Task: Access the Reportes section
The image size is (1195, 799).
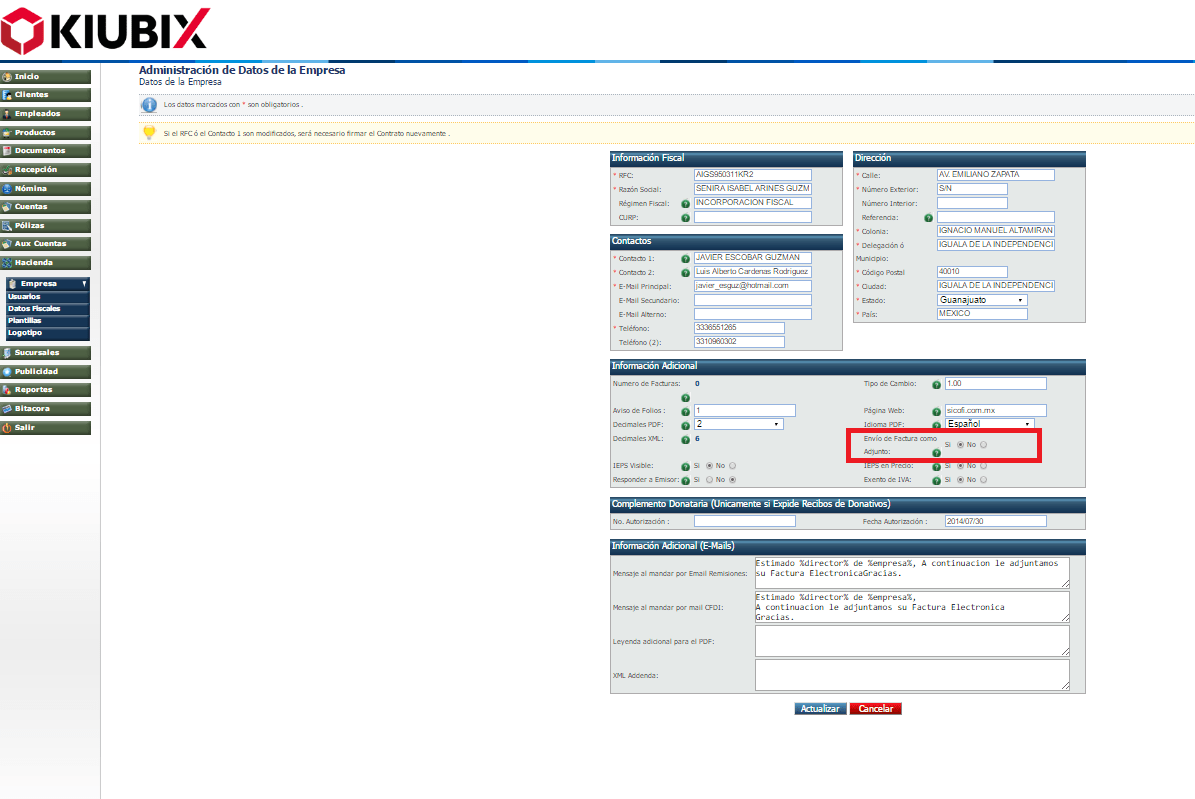Action: click(x=45, y=389)
